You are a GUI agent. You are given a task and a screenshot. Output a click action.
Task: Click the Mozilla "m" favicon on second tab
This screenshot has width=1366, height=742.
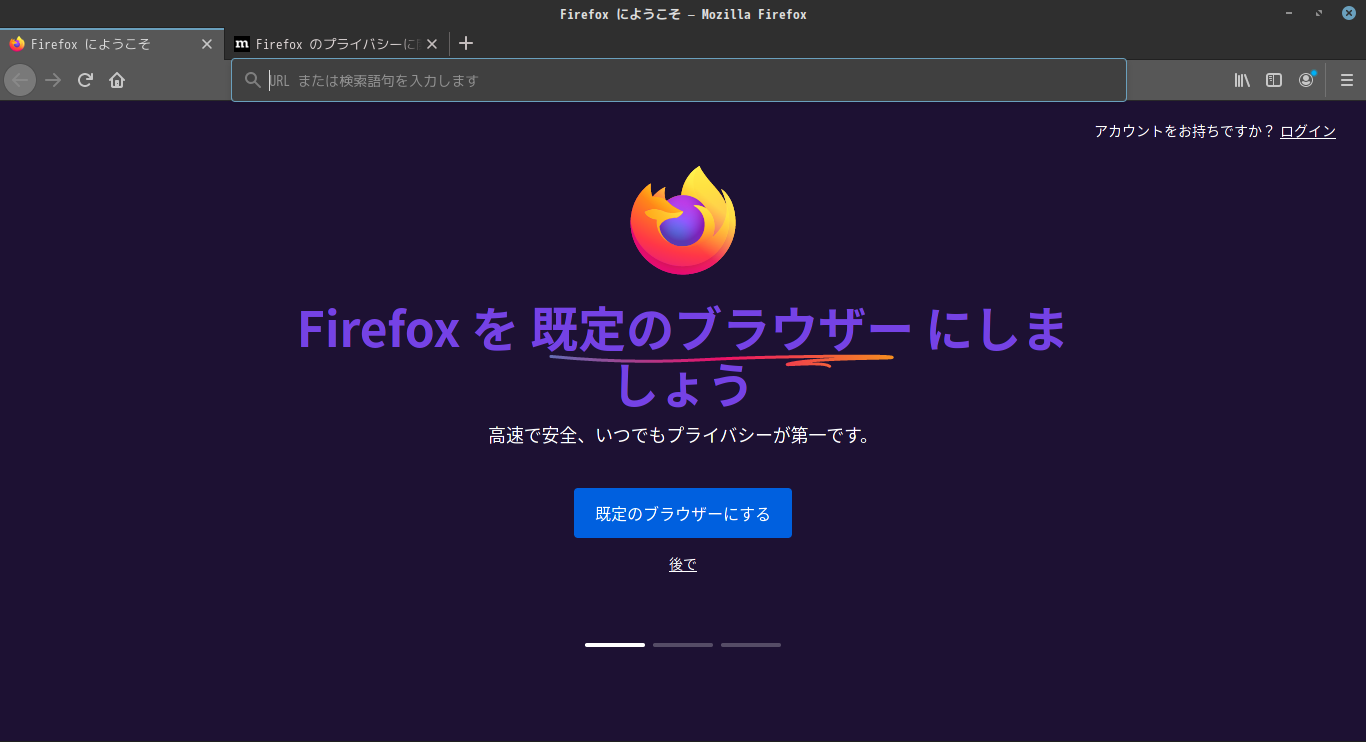[242, 44]
